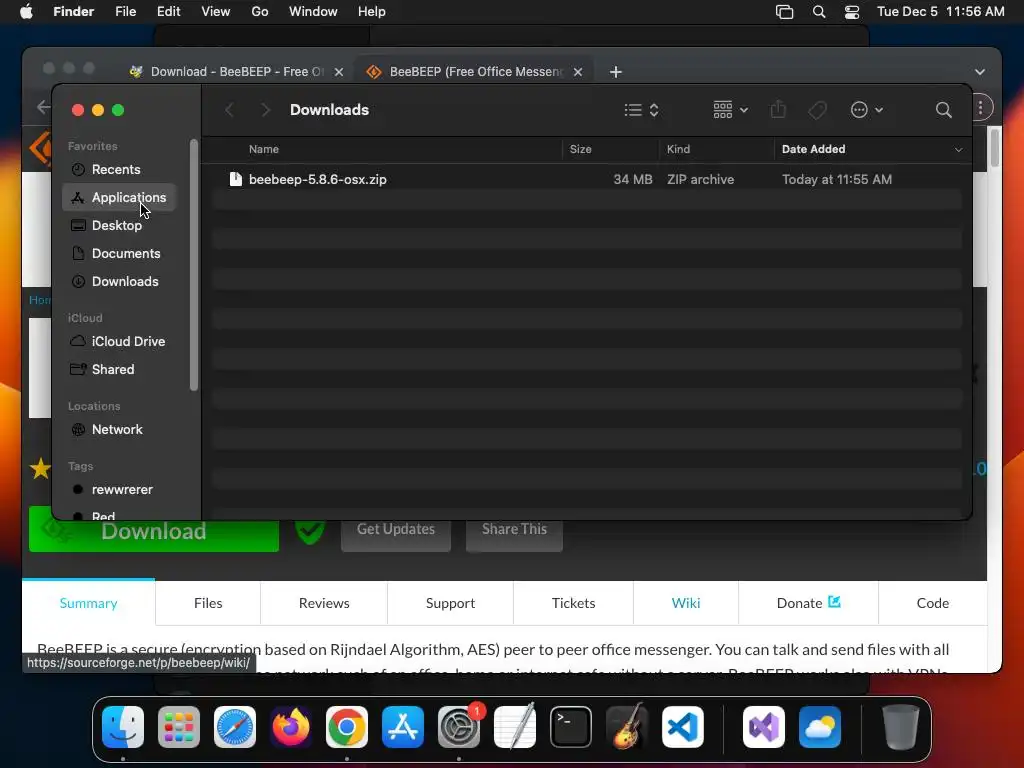Viewport: 1024px width, 768px height.
Task: Open Recents in Finder sidebar
Action: pos(116,169)
